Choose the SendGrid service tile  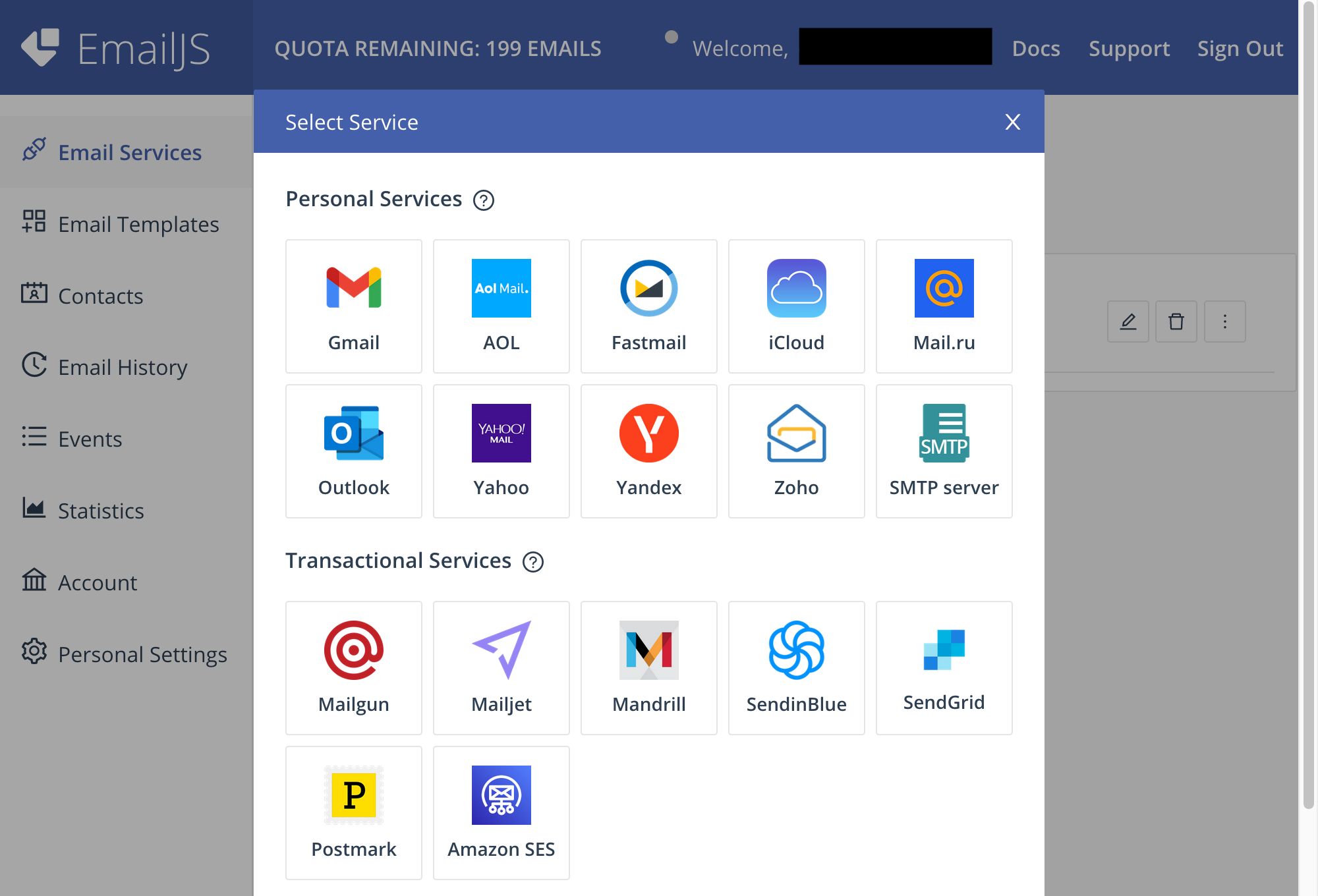click(x=944, y=668)
